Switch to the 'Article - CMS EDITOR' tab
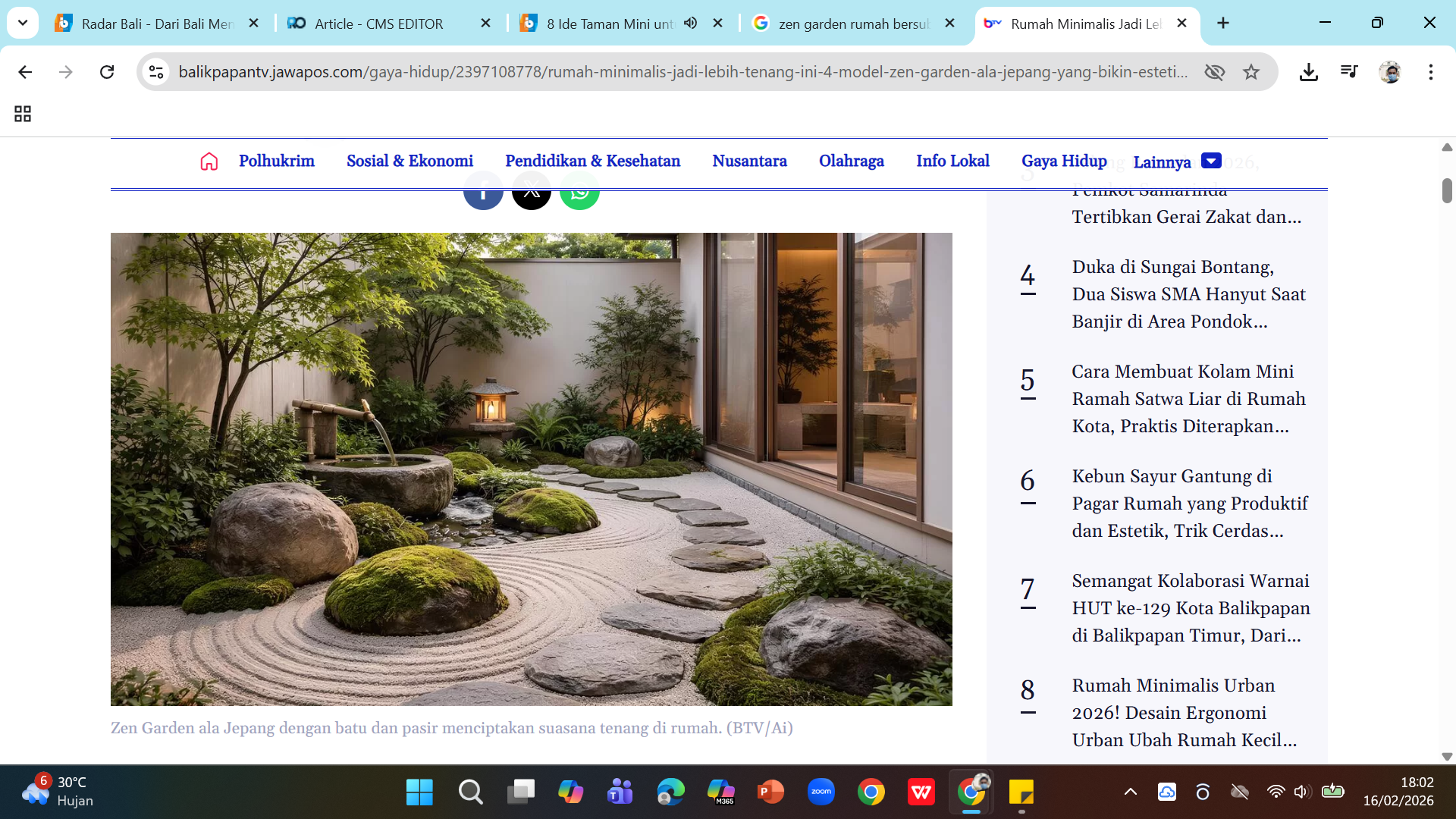The width and height of the screenshot is (1456, 819). pyautogui.click(x=379, y=24)
